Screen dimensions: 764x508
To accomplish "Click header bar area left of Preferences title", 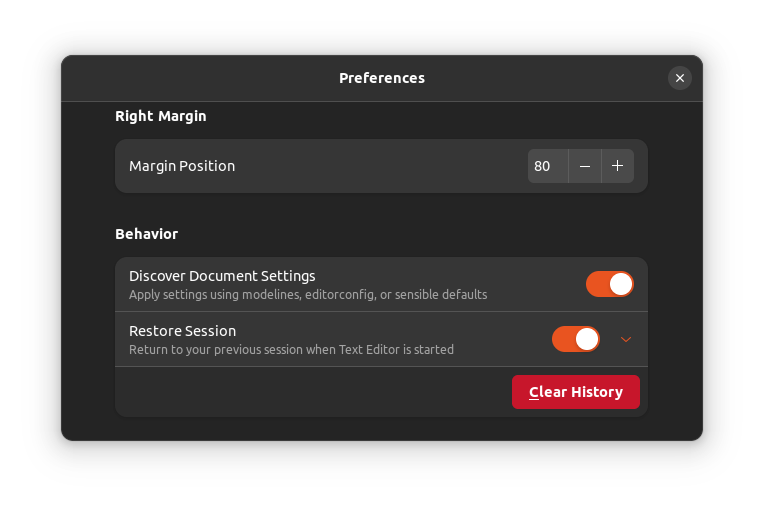I will pyautogui.click(x=200, y=78).
